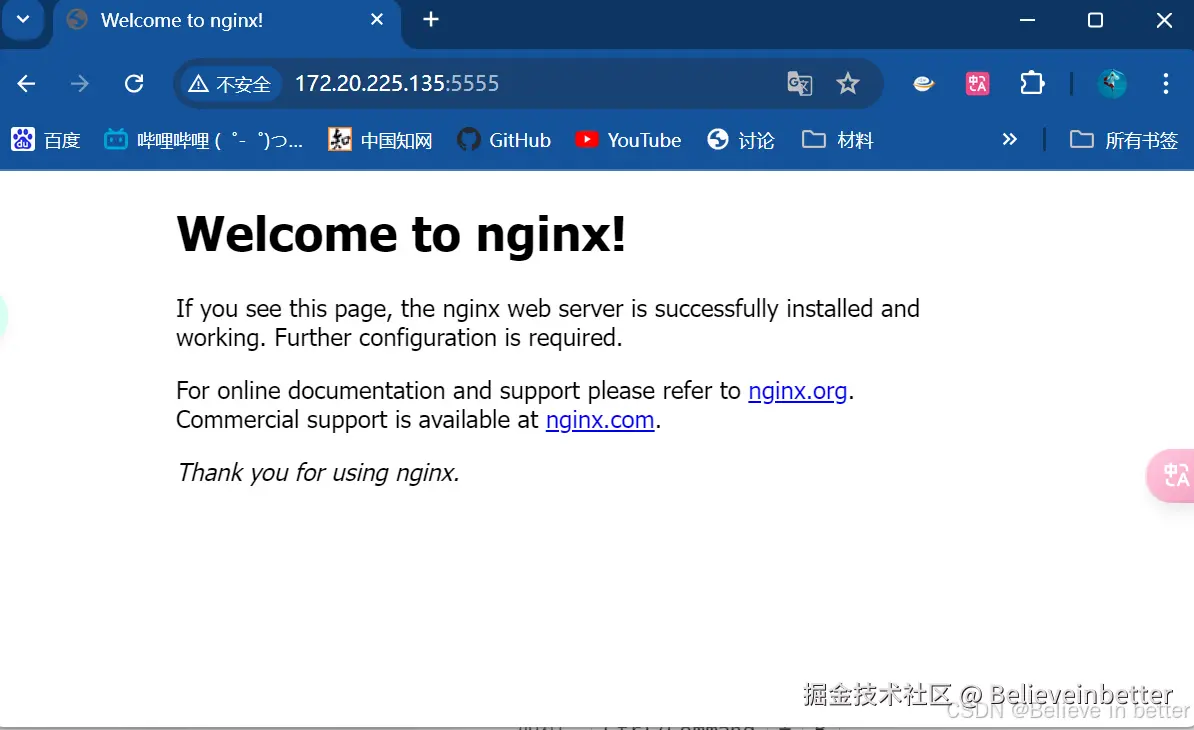Viewport: 1194px width, 730px height.
Task: Open the three-dot Chrome menu
Action: click(x=1165, y=84)
